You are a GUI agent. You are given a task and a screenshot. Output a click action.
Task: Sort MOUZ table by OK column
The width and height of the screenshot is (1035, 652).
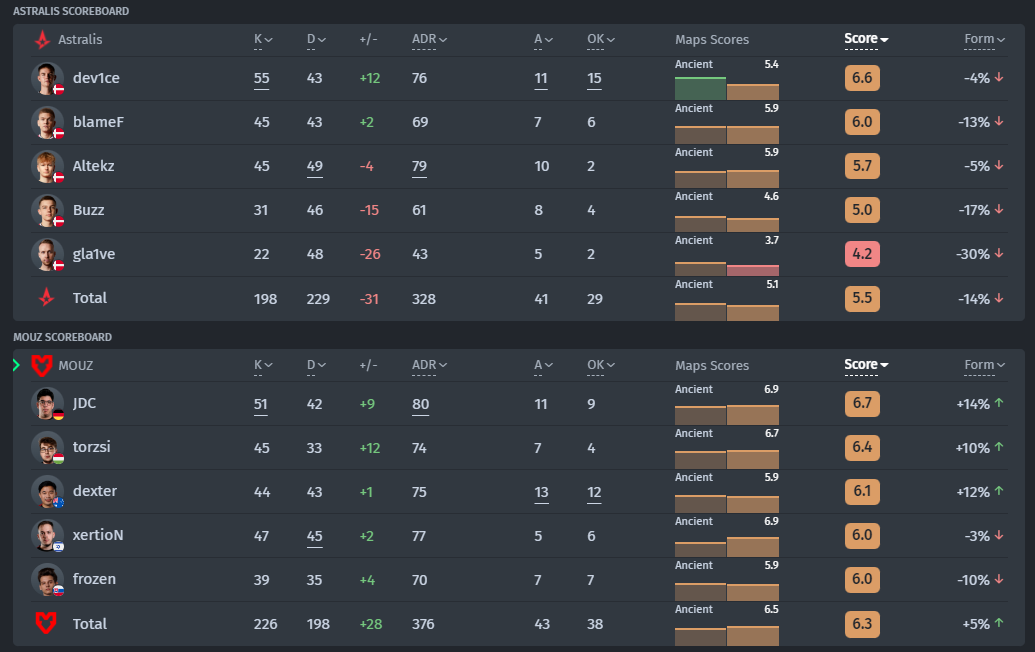click(x=601, y=365)
